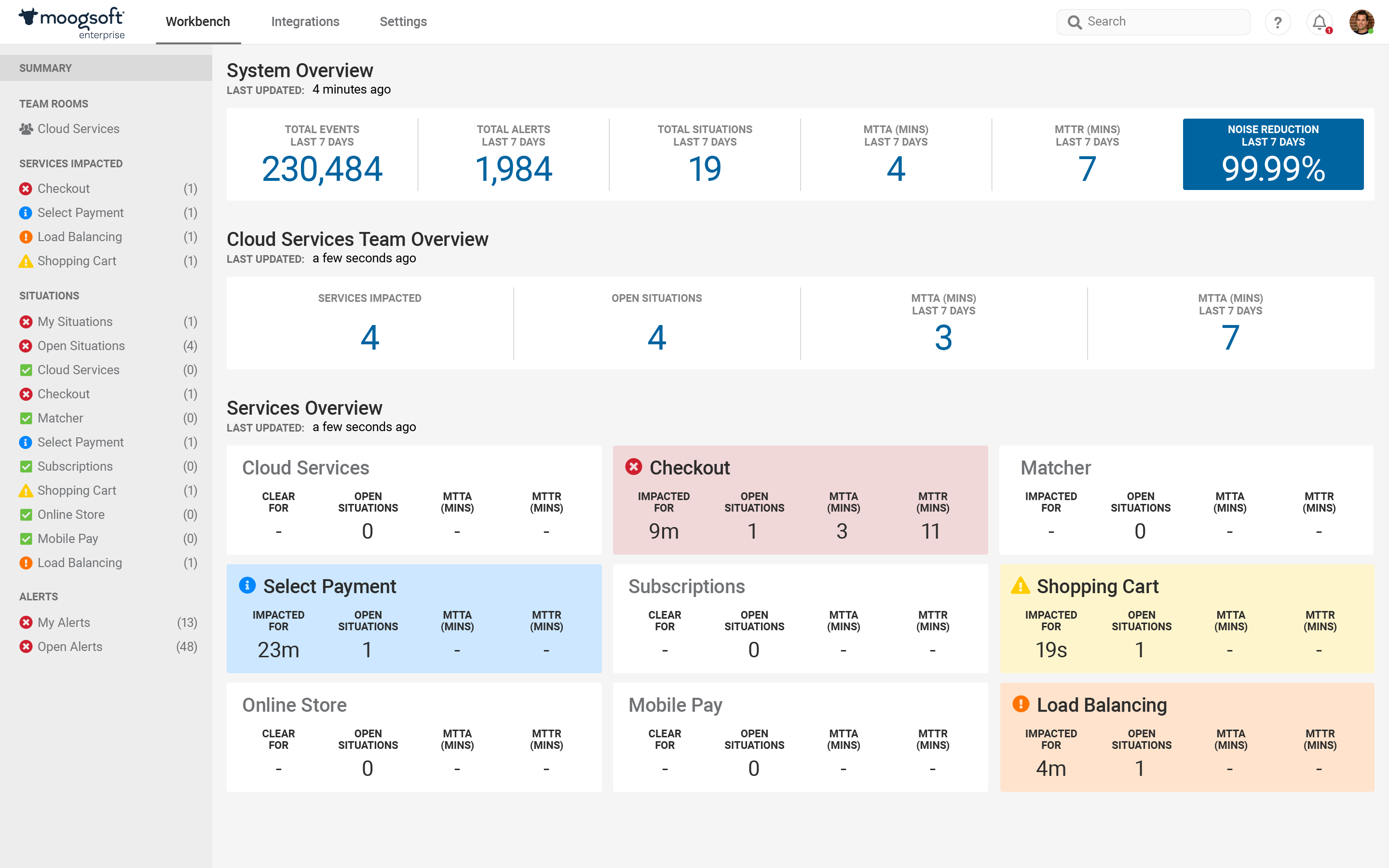Image resolution: width=1389 pixels, height=868 pixels.
Task: Open the Settings tab
Action: [x=404, y=22]
